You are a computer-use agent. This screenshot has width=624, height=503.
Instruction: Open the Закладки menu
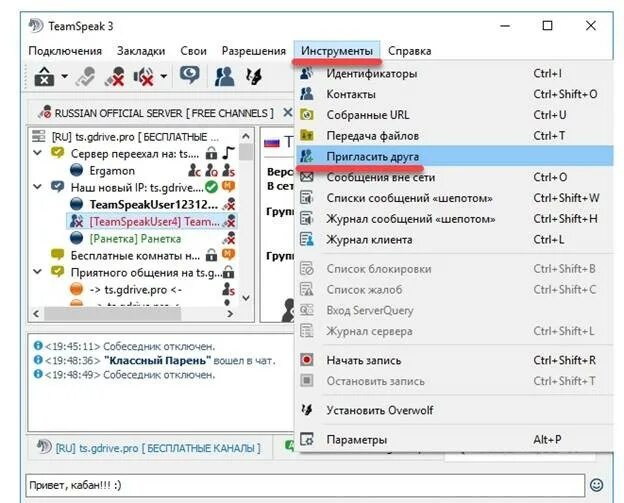(141, 51)
